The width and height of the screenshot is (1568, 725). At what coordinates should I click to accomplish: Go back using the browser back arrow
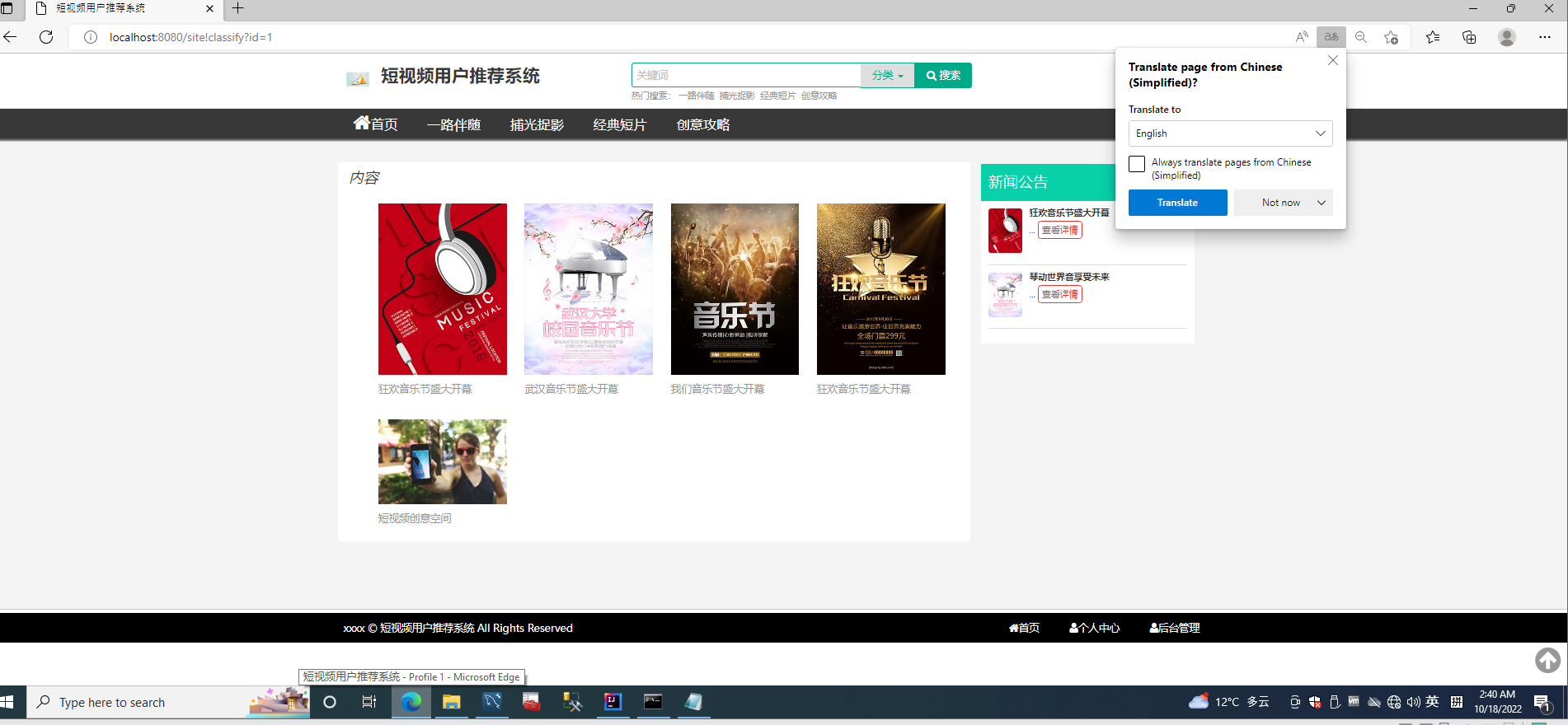[x=11, y=37]
